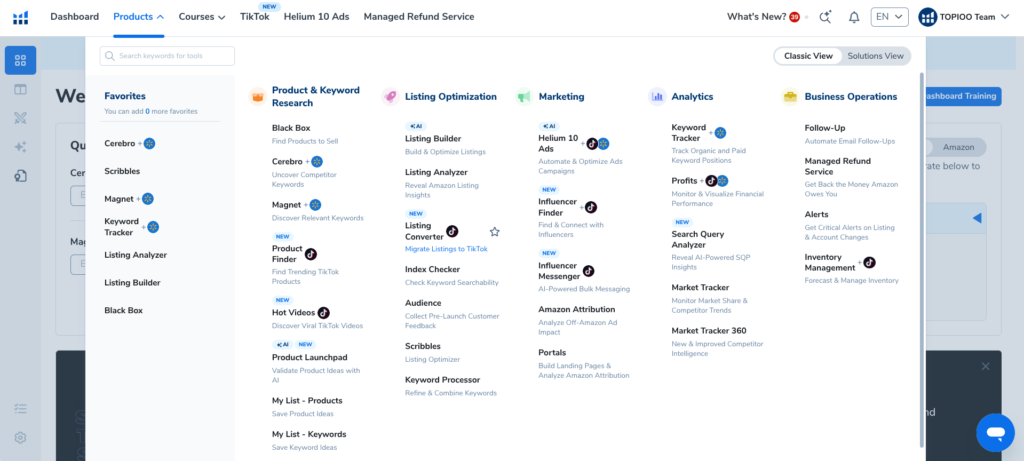The height and width of the screenshot is (461, 1024).
Task: Select the Classic View toggle option
Action: pos(808,56)
